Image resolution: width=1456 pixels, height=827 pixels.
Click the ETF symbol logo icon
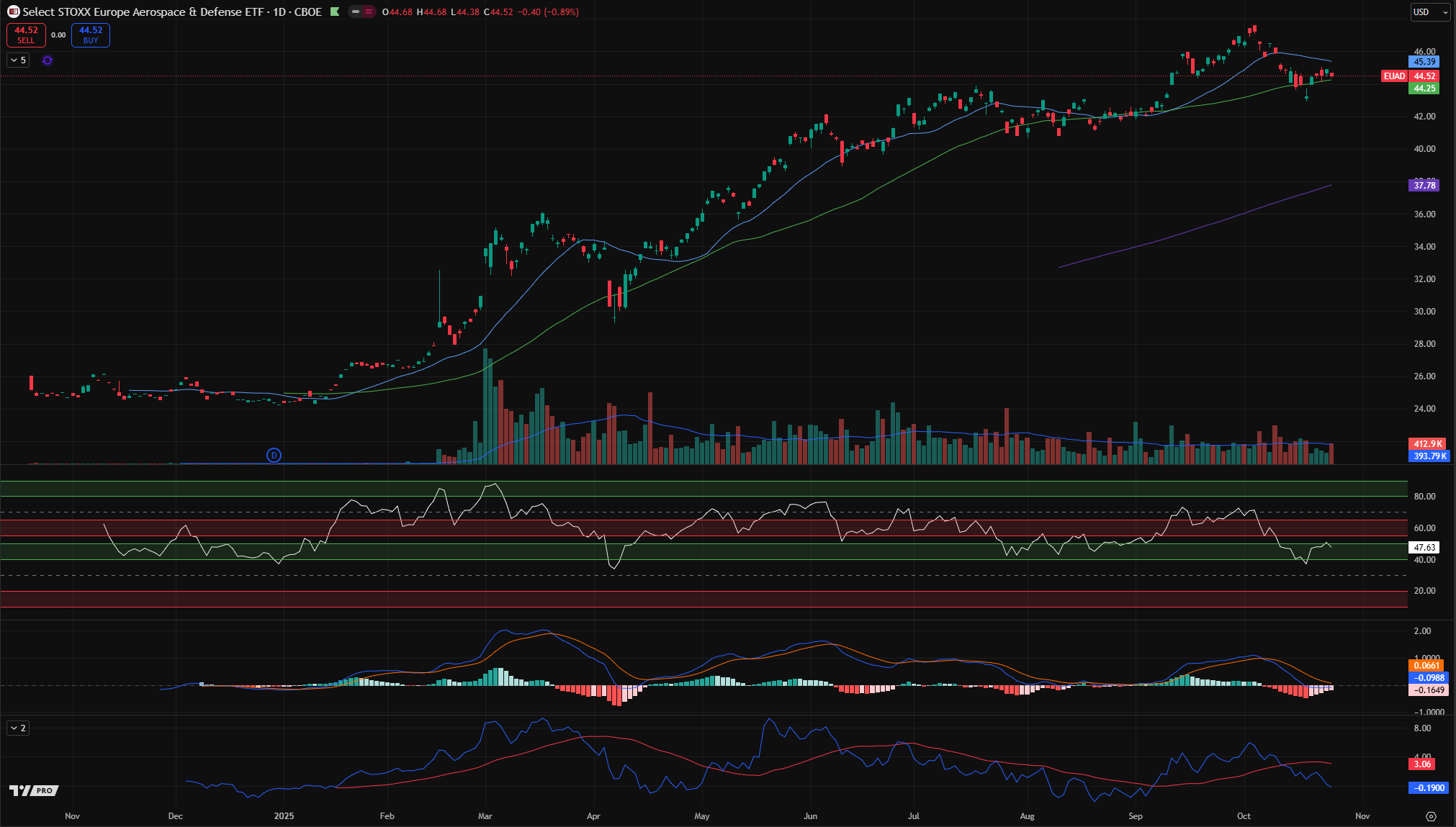(x=13, y=12)
